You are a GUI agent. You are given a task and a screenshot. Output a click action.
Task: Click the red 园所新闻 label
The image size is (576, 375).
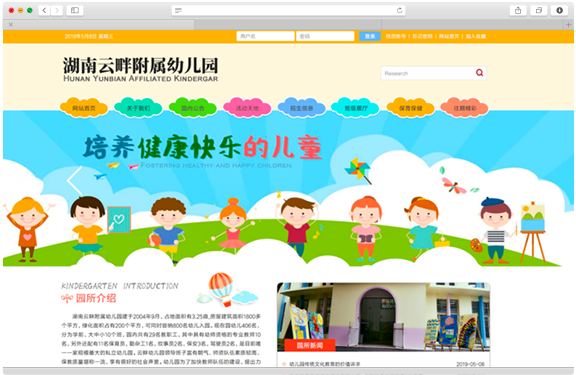coord(310,345)
